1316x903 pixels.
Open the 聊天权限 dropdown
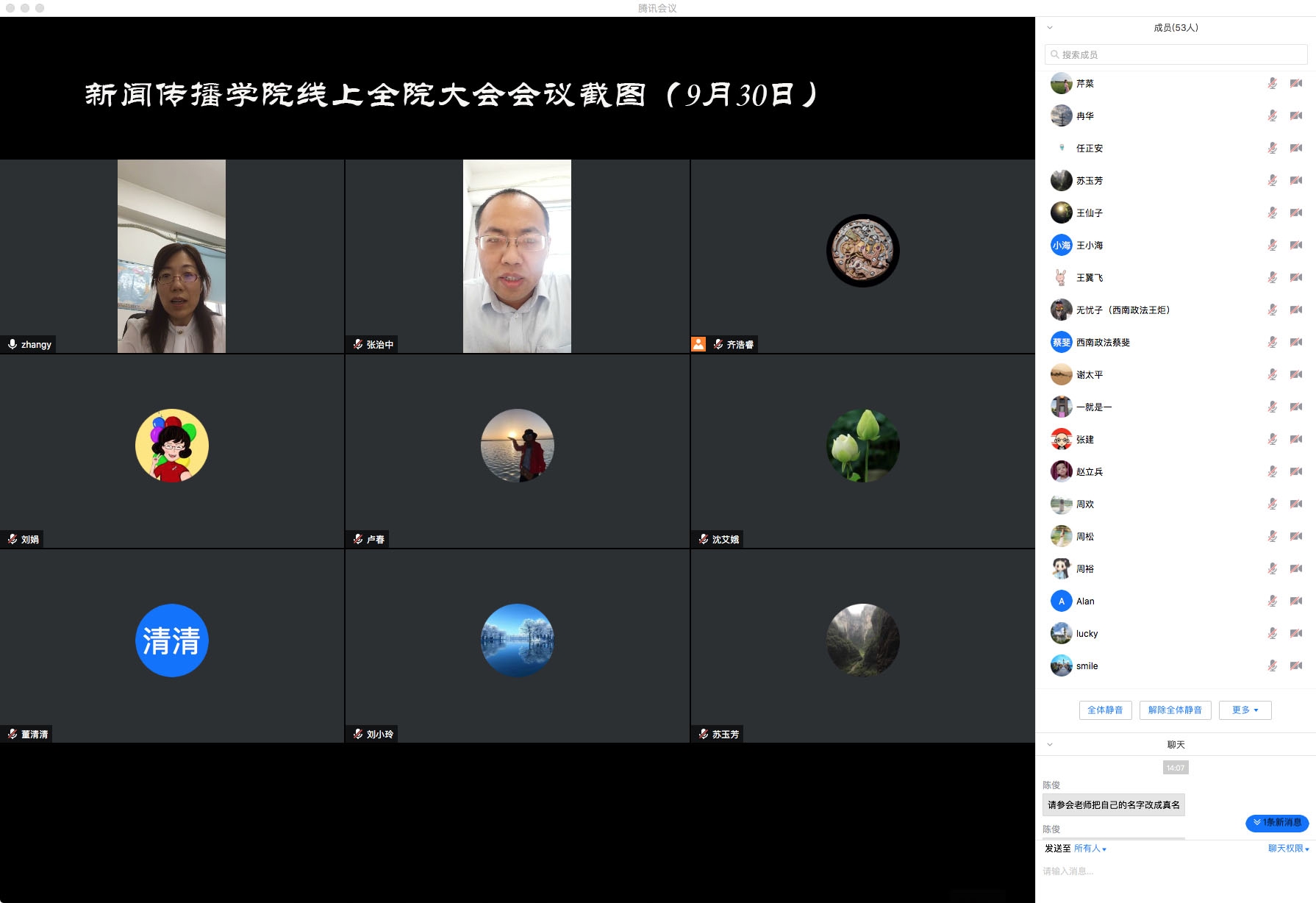1288,849
